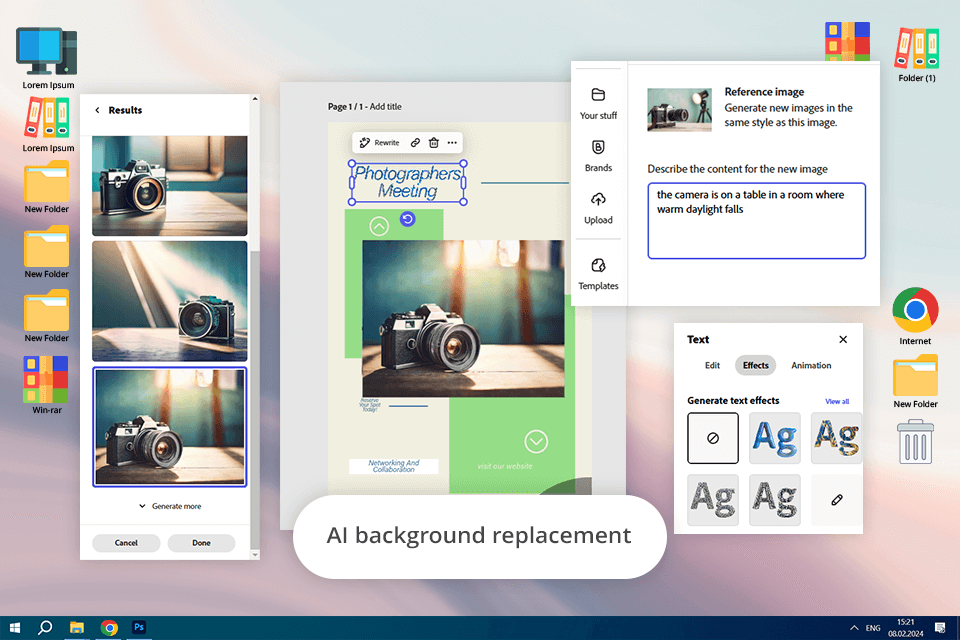Screen dimensions: 960x640
Task: Open the more options ellipsis in toolbar
Action: tap(452, 143)
